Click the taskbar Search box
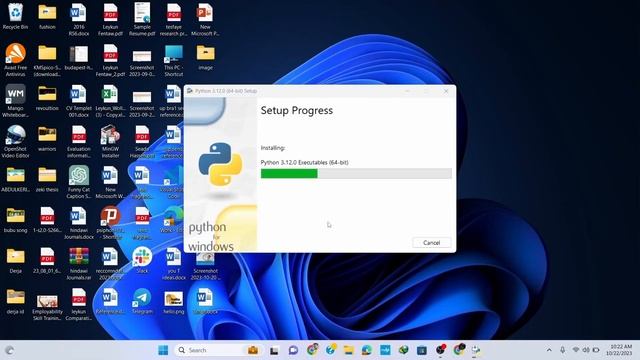 218,350
